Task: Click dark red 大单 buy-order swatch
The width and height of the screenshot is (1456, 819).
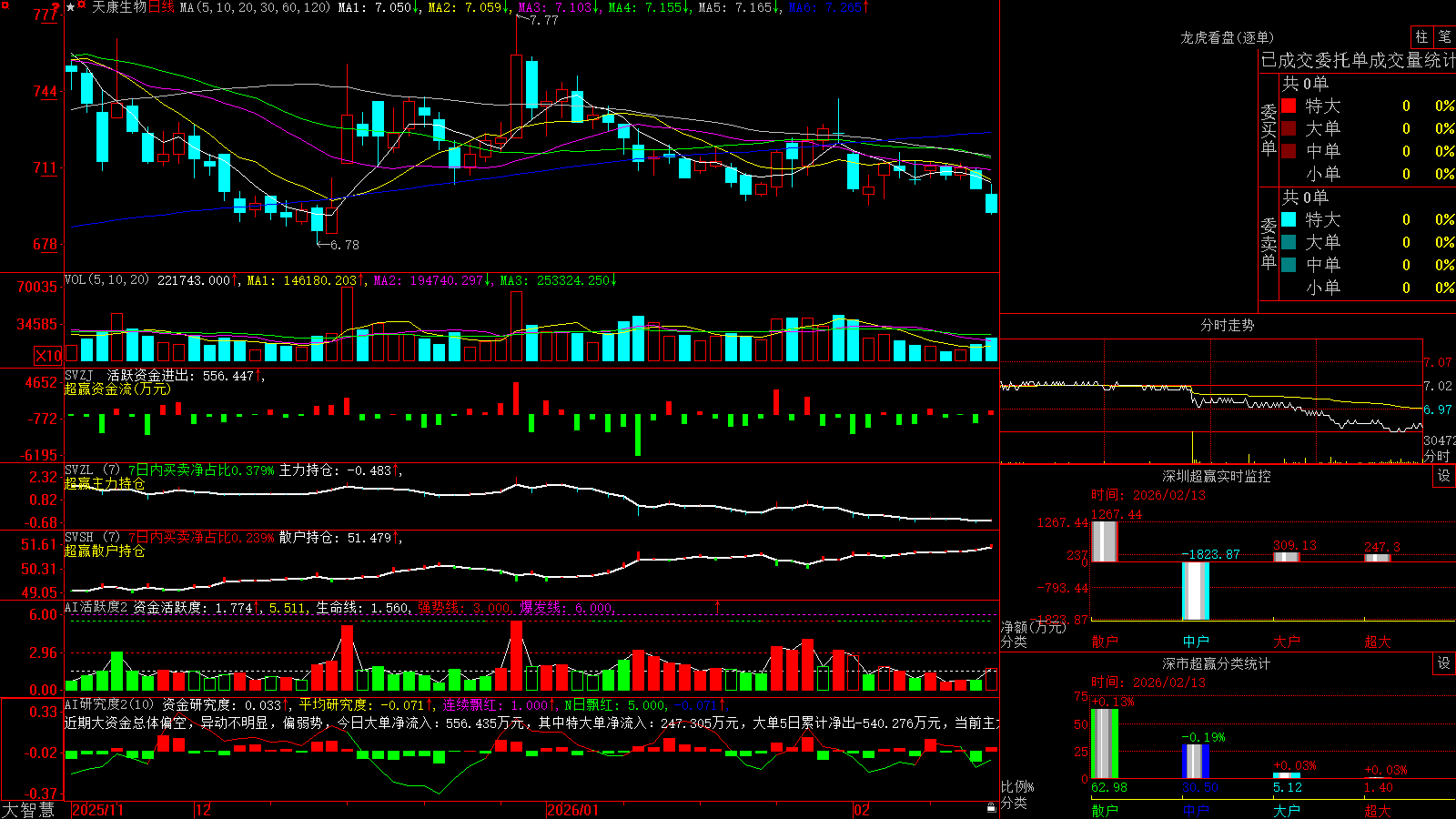Action: click(x=1289, y=128)
